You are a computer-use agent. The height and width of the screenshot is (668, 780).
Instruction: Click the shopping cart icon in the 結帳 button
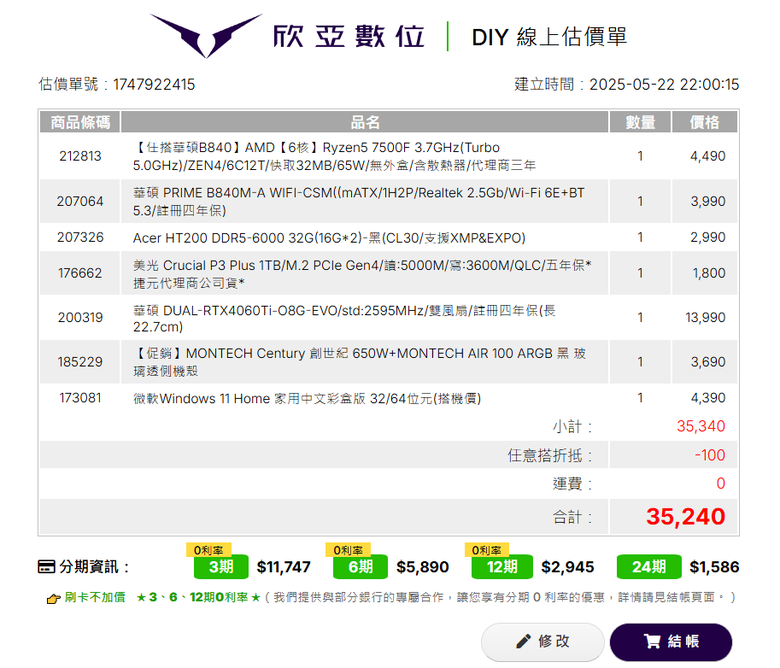[x=652, y=641]
